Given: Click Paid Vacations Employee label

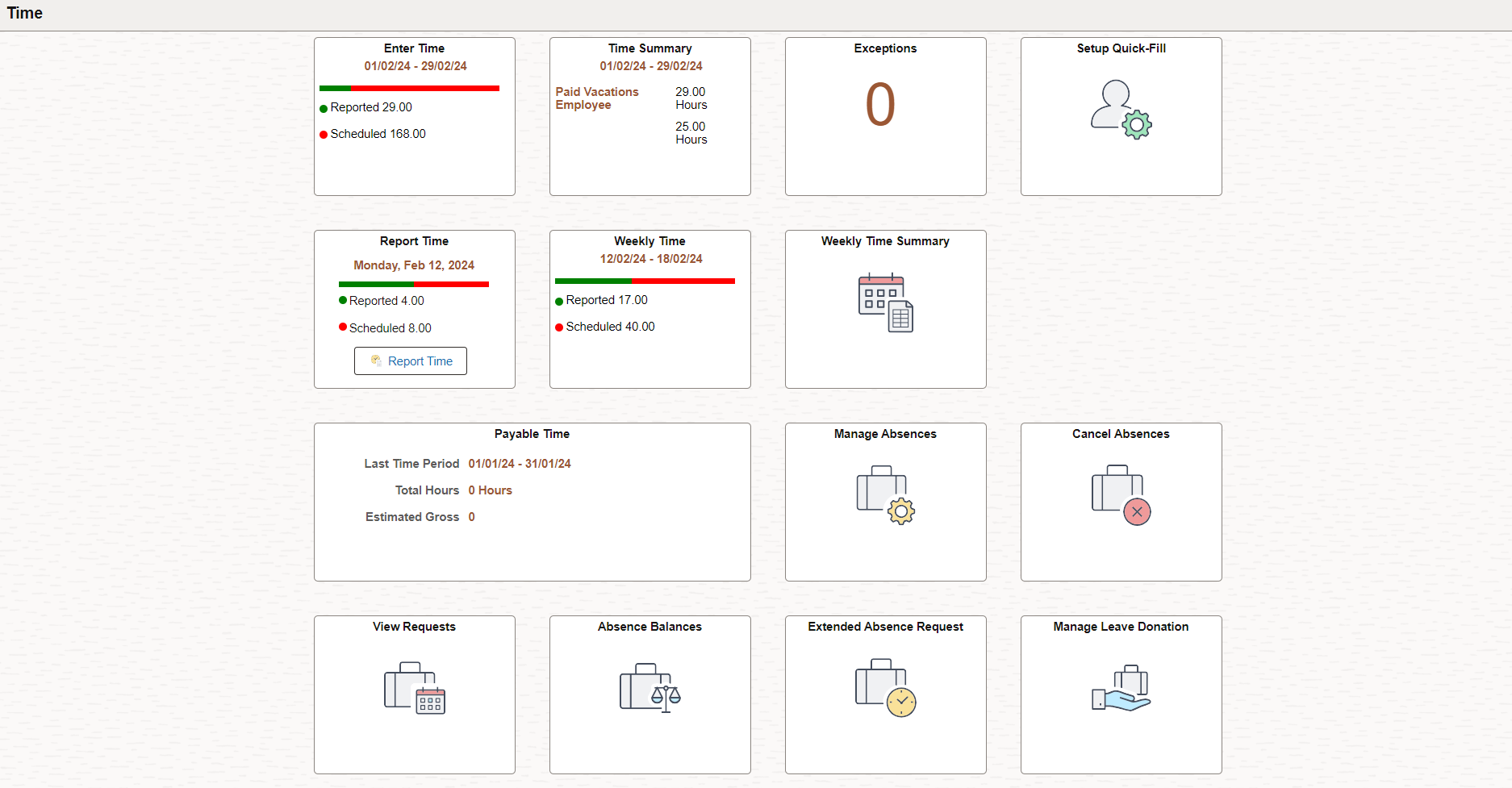Looking at the screenshot, I should [x=597, y=98].
